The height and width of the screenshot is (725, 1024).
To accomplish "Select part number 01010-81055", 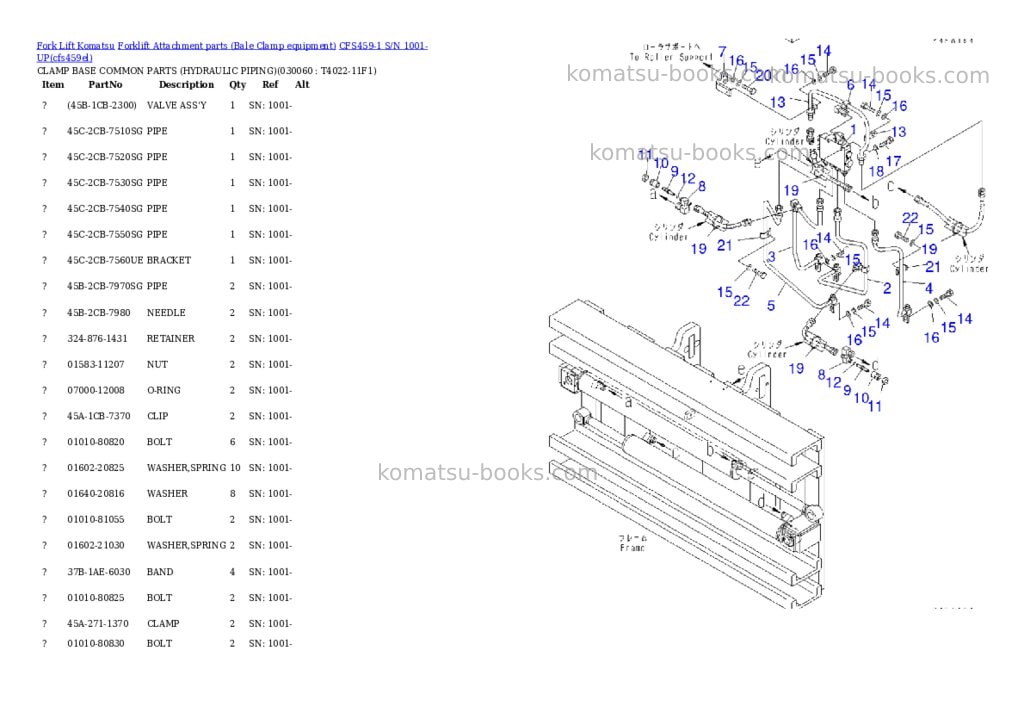I will (95, 520).
